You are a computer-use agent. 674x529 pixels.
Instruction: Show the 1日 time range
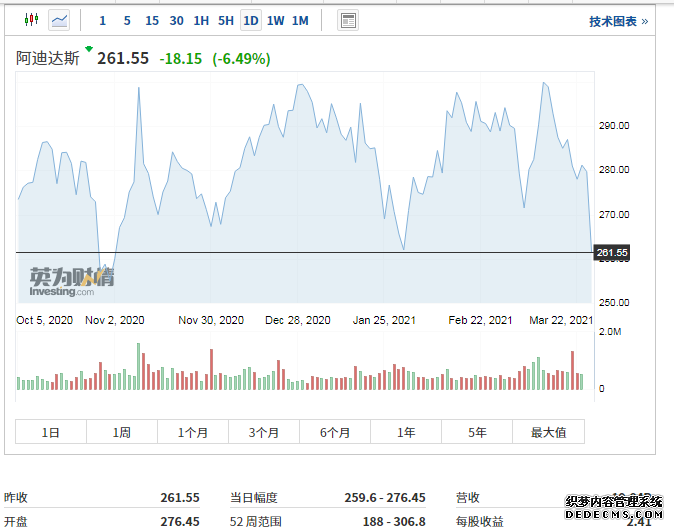click(51, 432)
